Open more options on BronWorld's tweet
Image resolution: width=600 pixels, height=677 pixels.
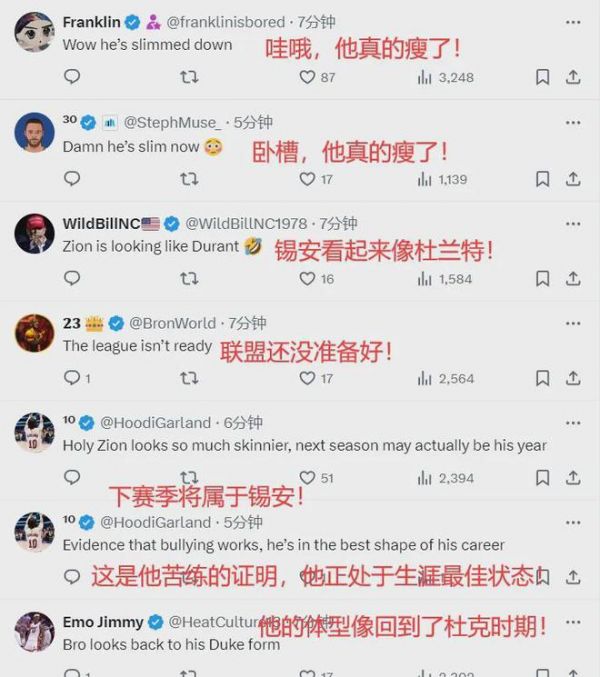click(x=573, y=324)
